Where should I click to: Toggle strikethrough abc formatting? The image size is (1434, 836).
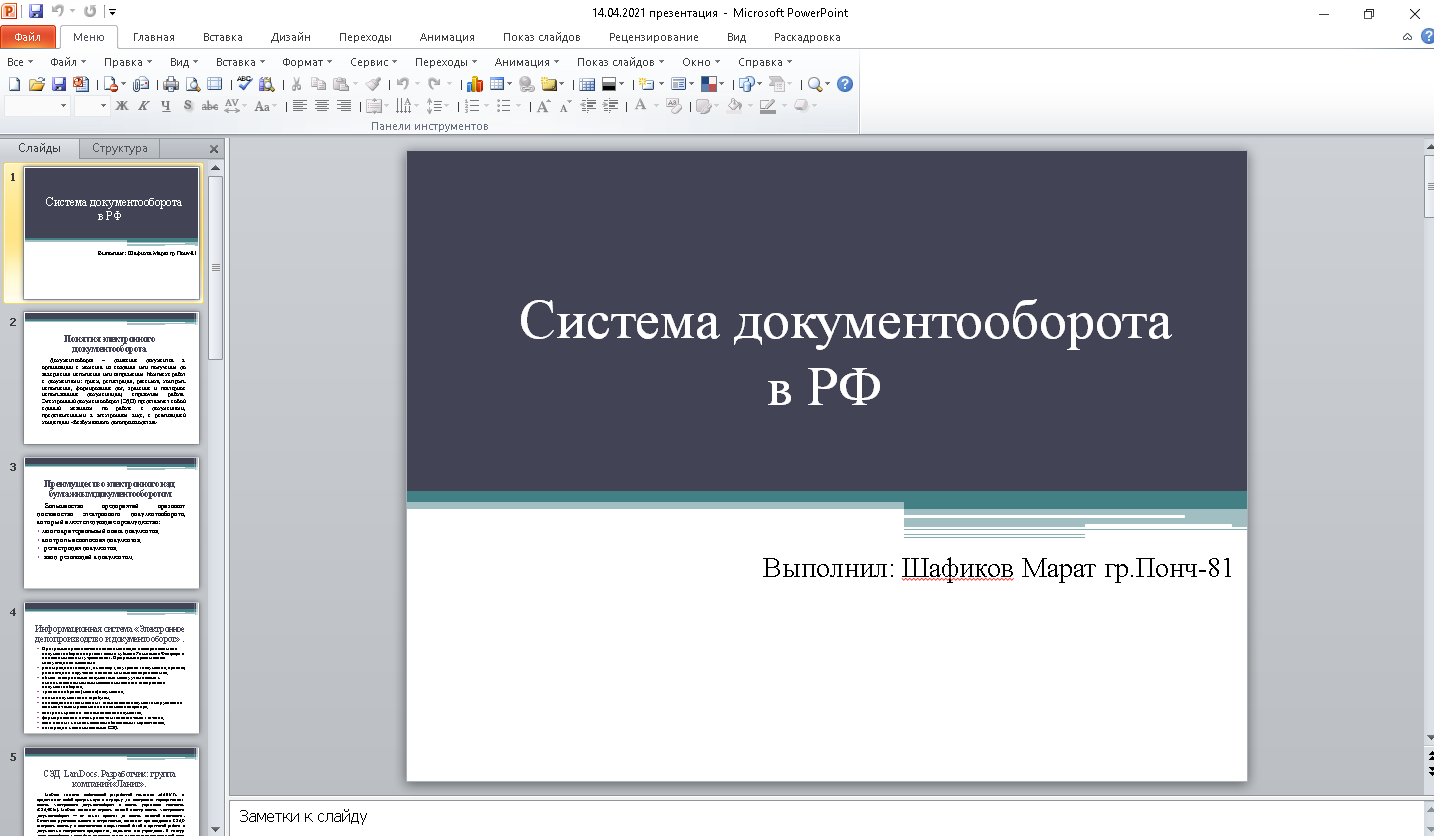[210, 106]
